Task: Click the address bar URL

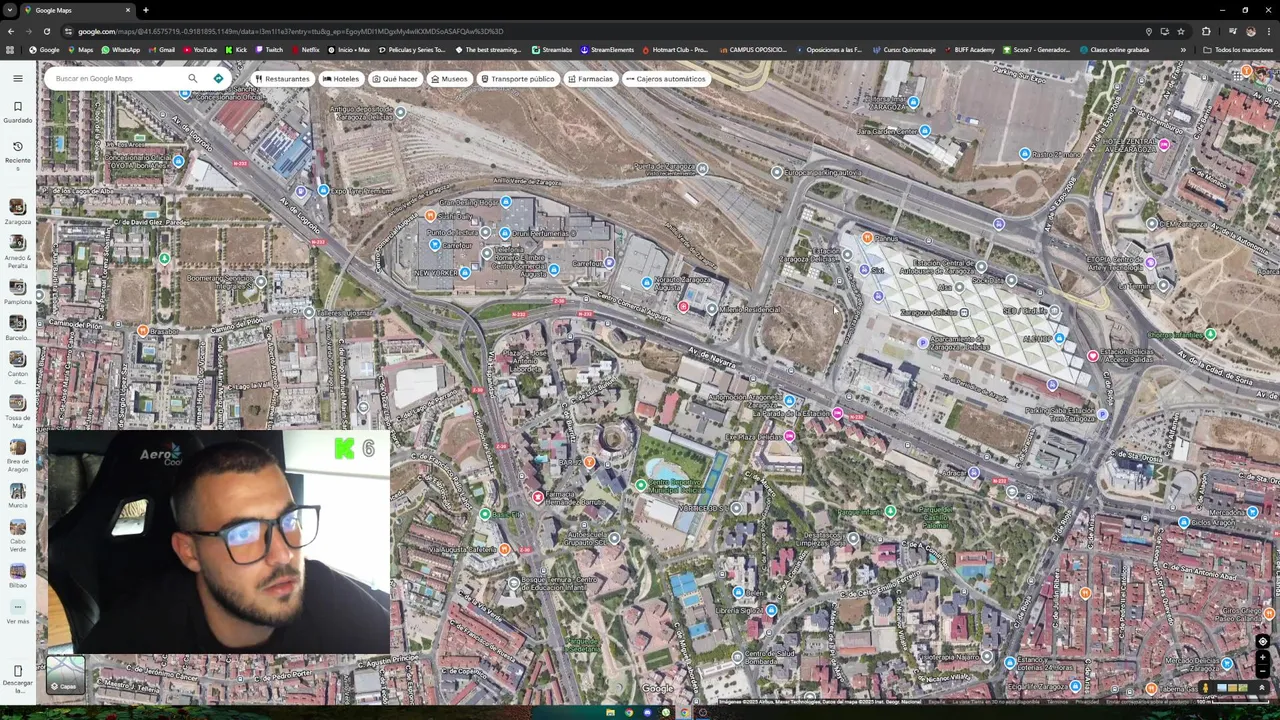Action: coord(290,31)
